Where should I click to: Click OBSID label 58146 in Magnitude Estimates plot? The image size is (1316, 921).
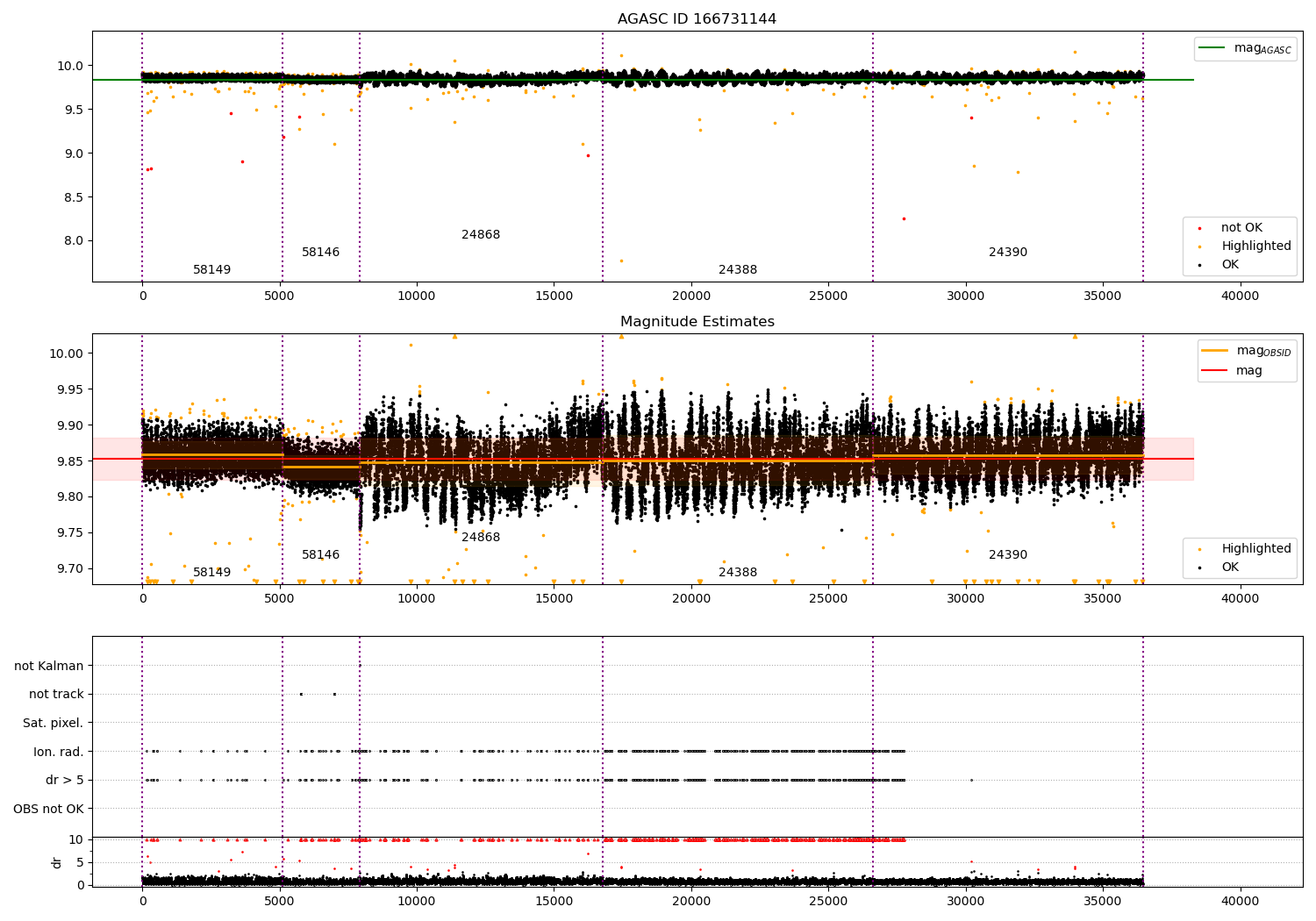tap(321, 555)
